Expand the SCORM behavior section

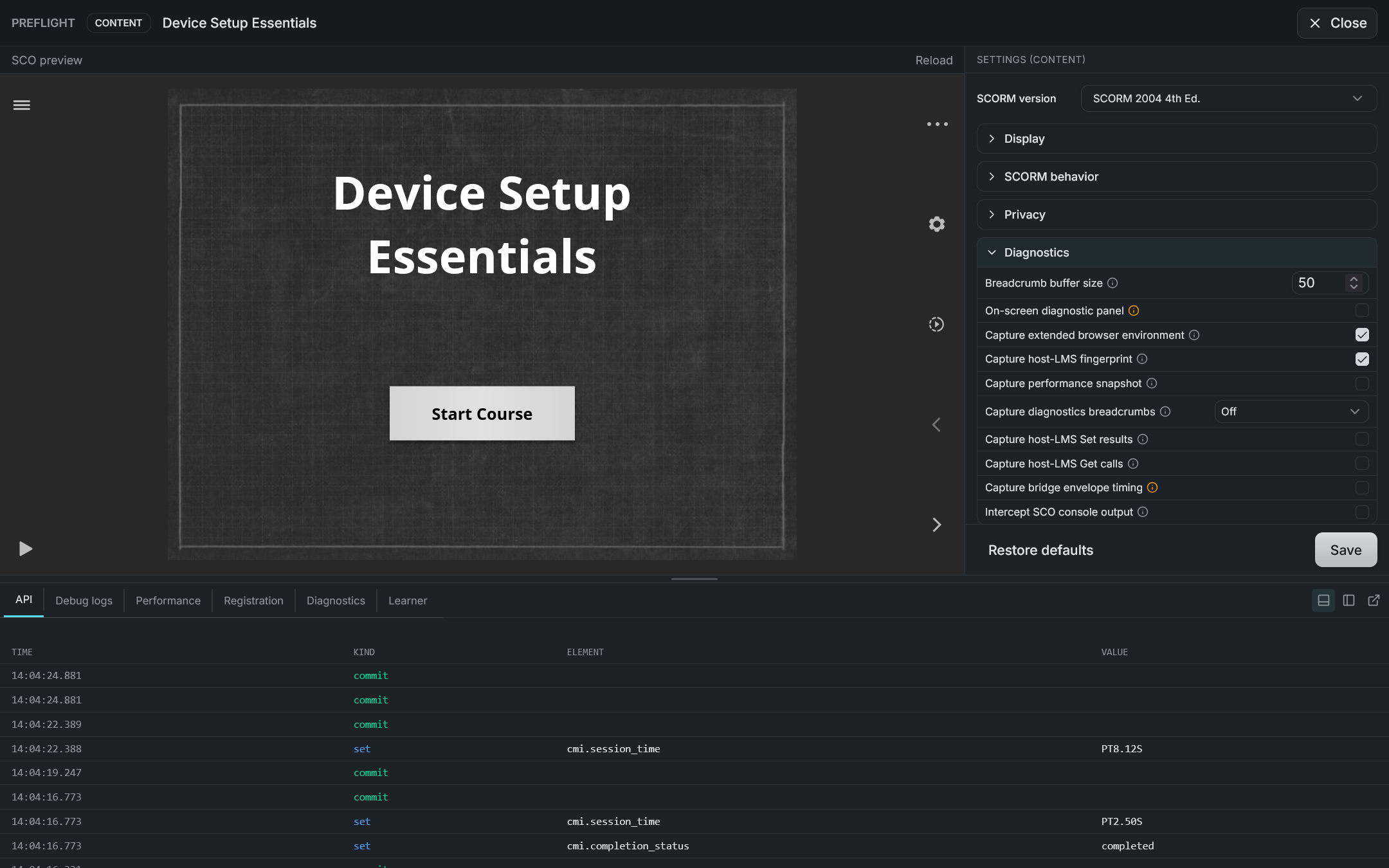coord(1176,177)
